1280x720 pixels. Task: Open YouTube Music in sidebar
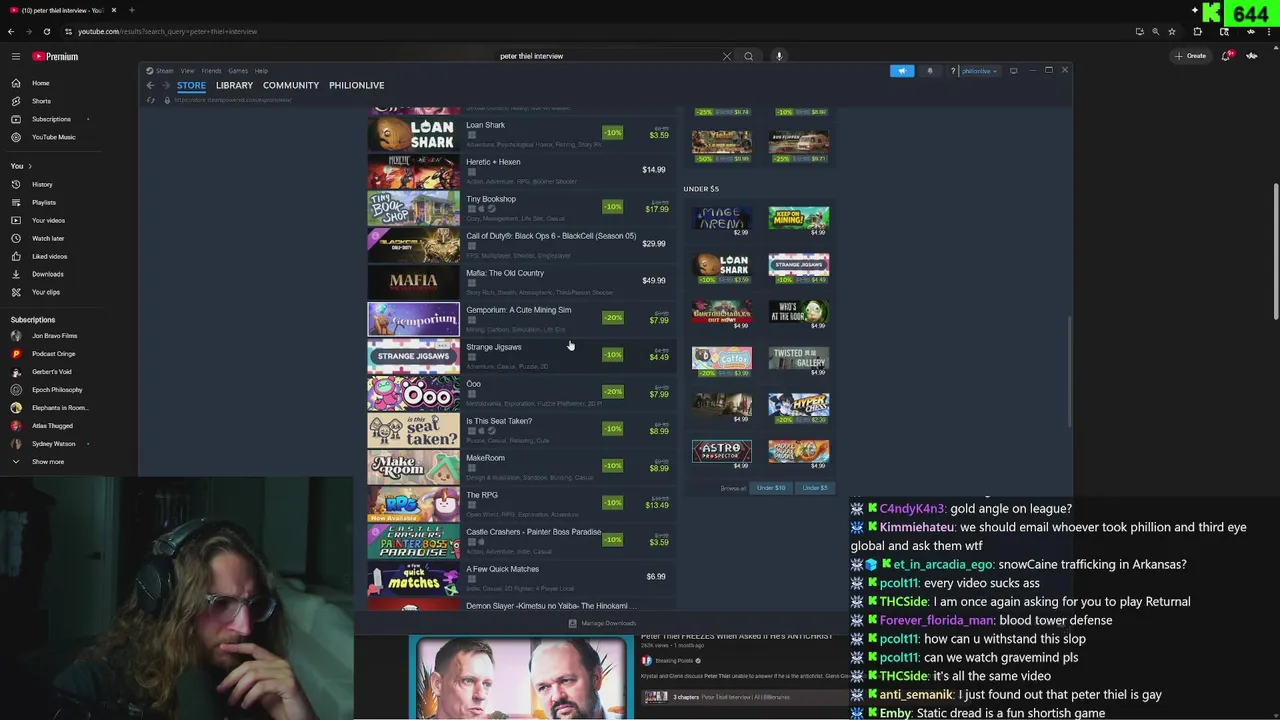click(x=53, y=137)
